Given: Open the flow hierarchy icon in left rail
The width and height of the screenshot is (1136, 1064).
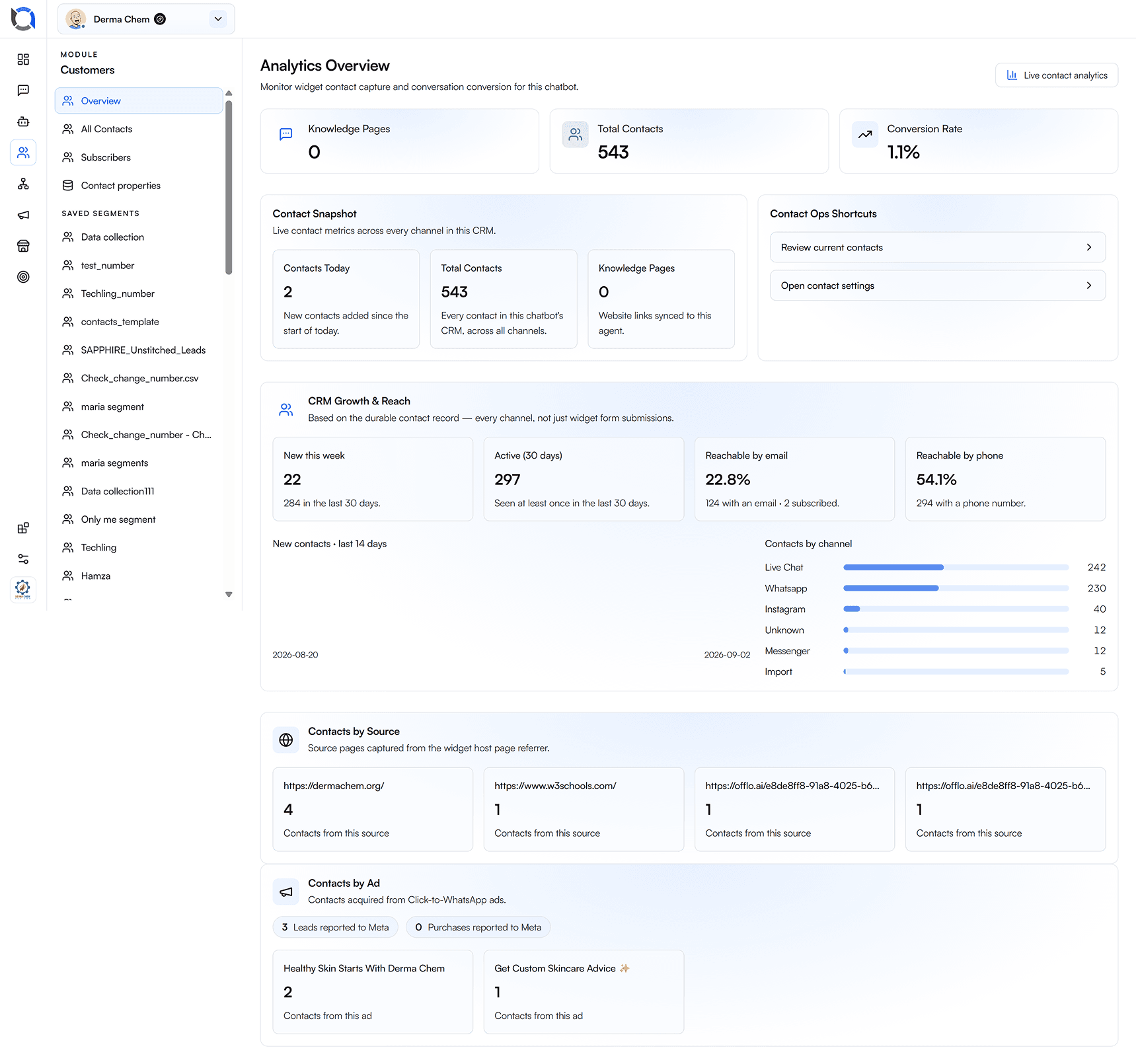Looking at the screenshot, I should click(23, 184).
